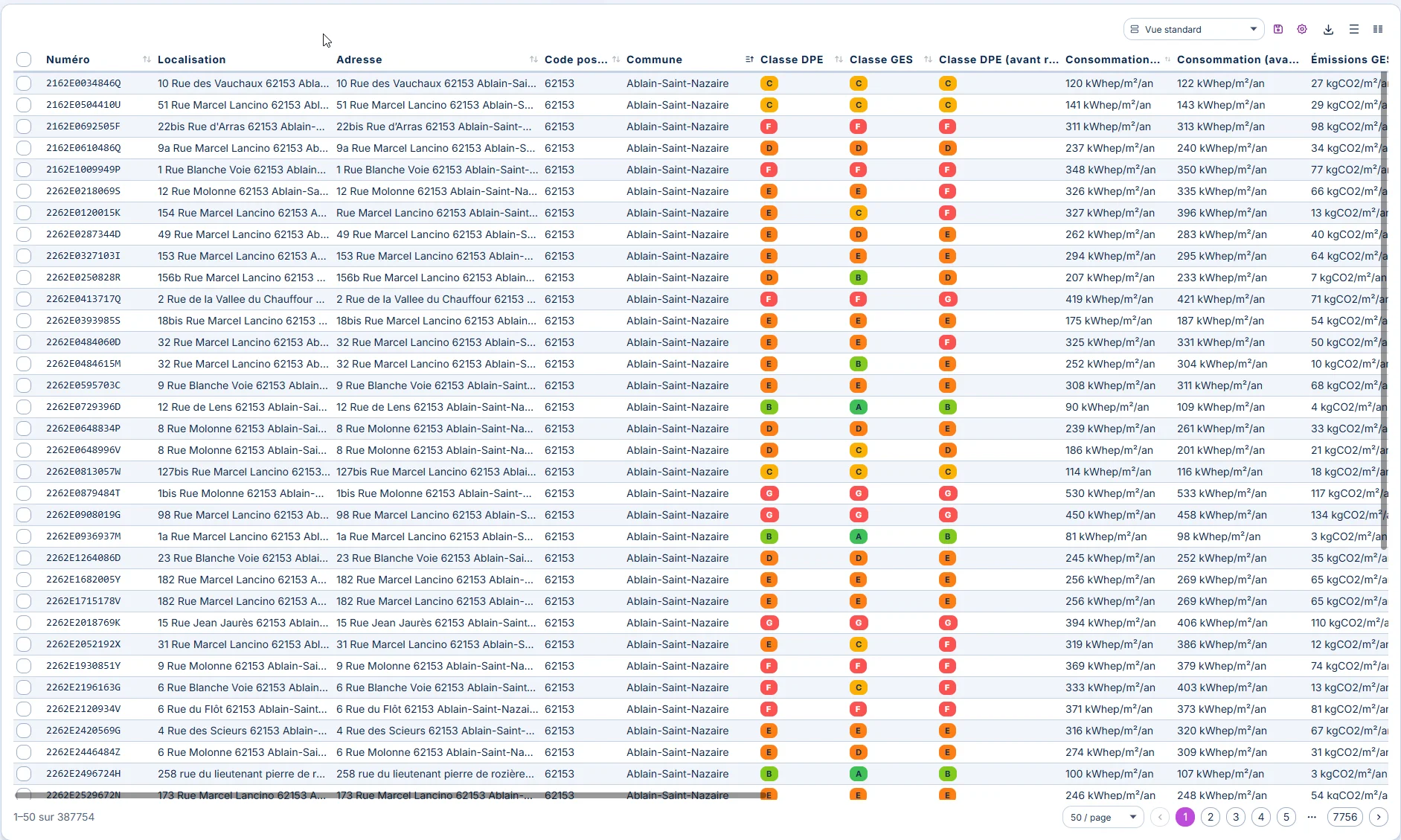
Task: Select row 2162E0034846Q checkbox
Action: 24,83
